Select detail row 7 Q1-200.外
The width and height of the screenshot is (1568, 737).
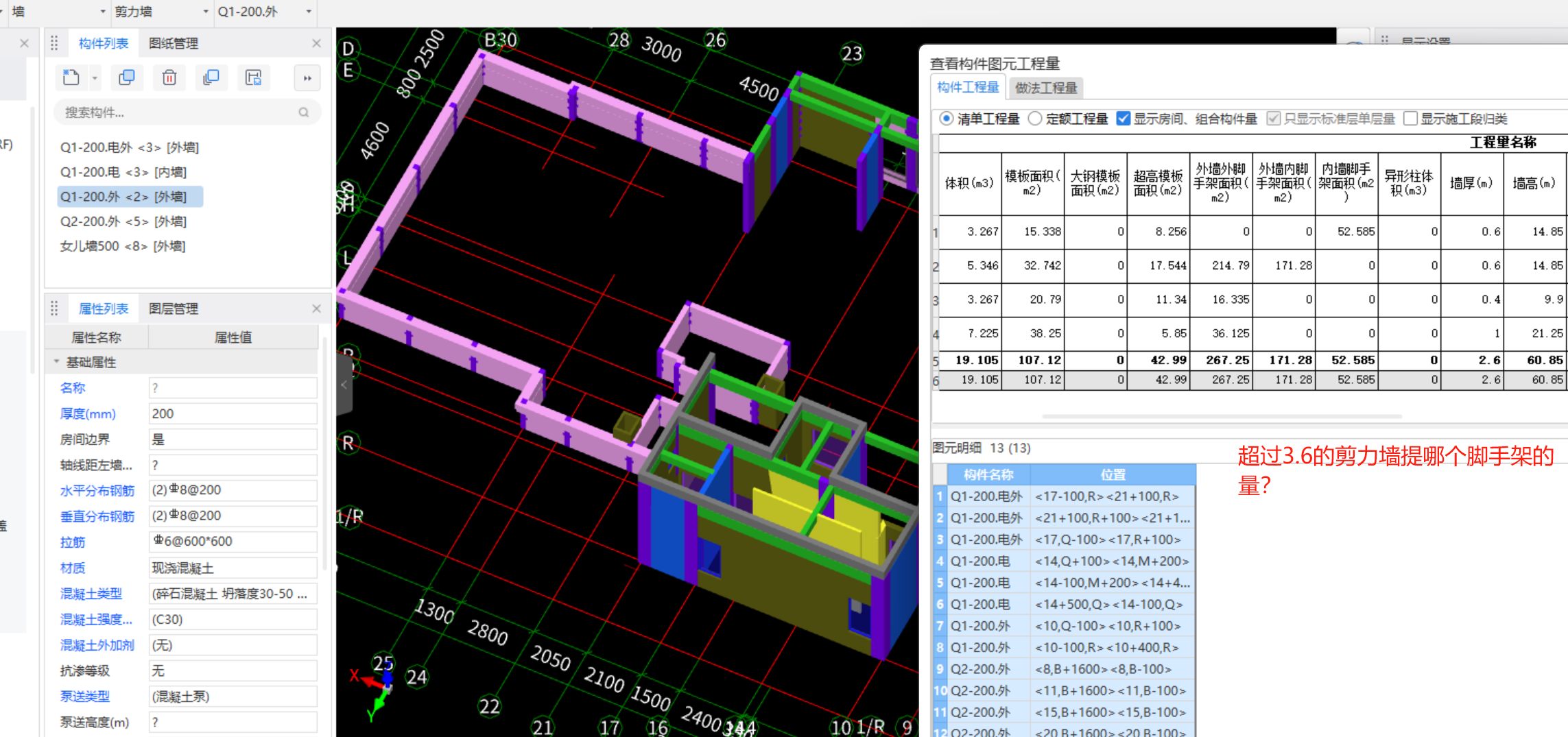click(1064, 625)
